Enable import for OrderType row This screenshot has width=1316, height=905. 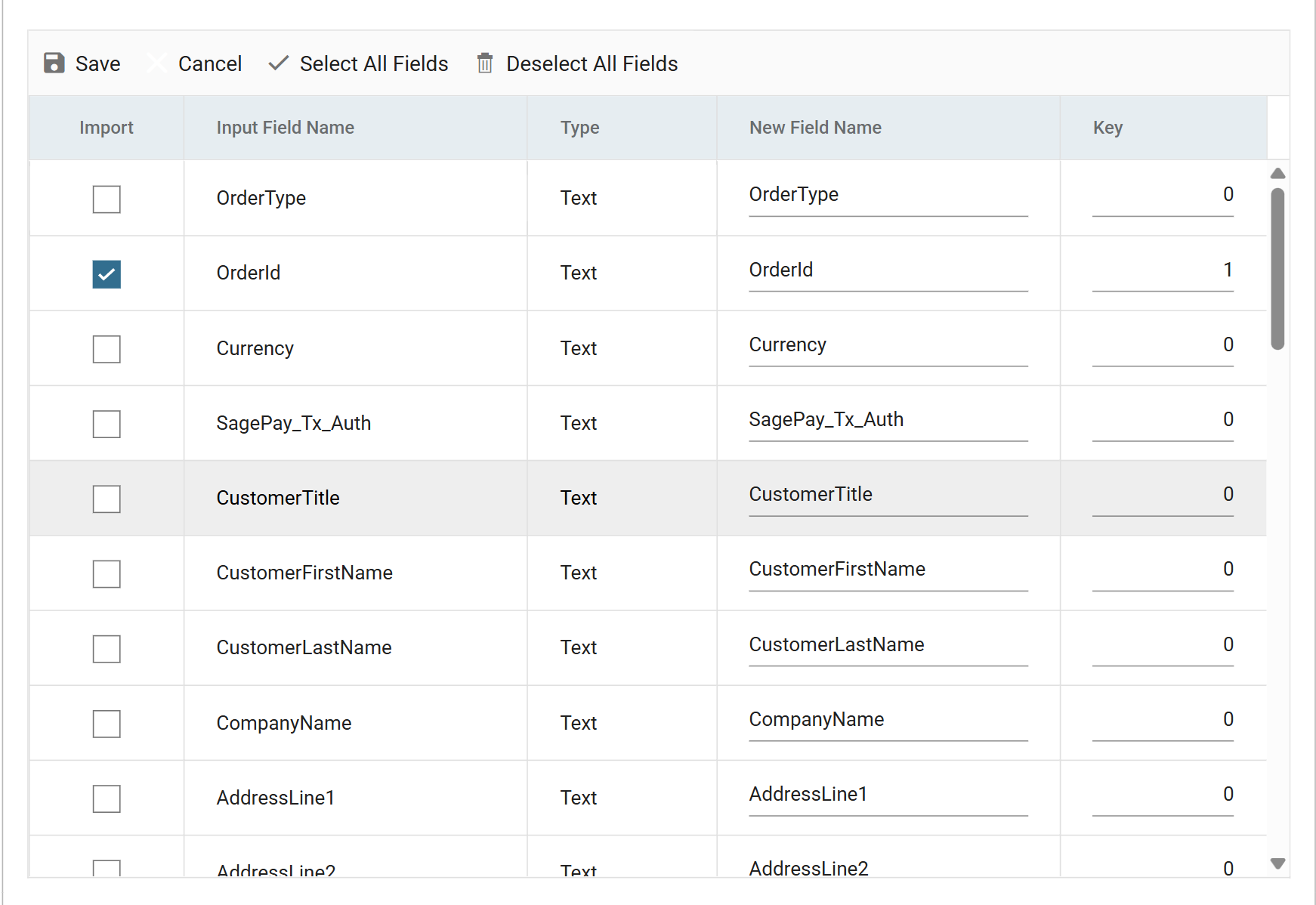click(107, 199)
